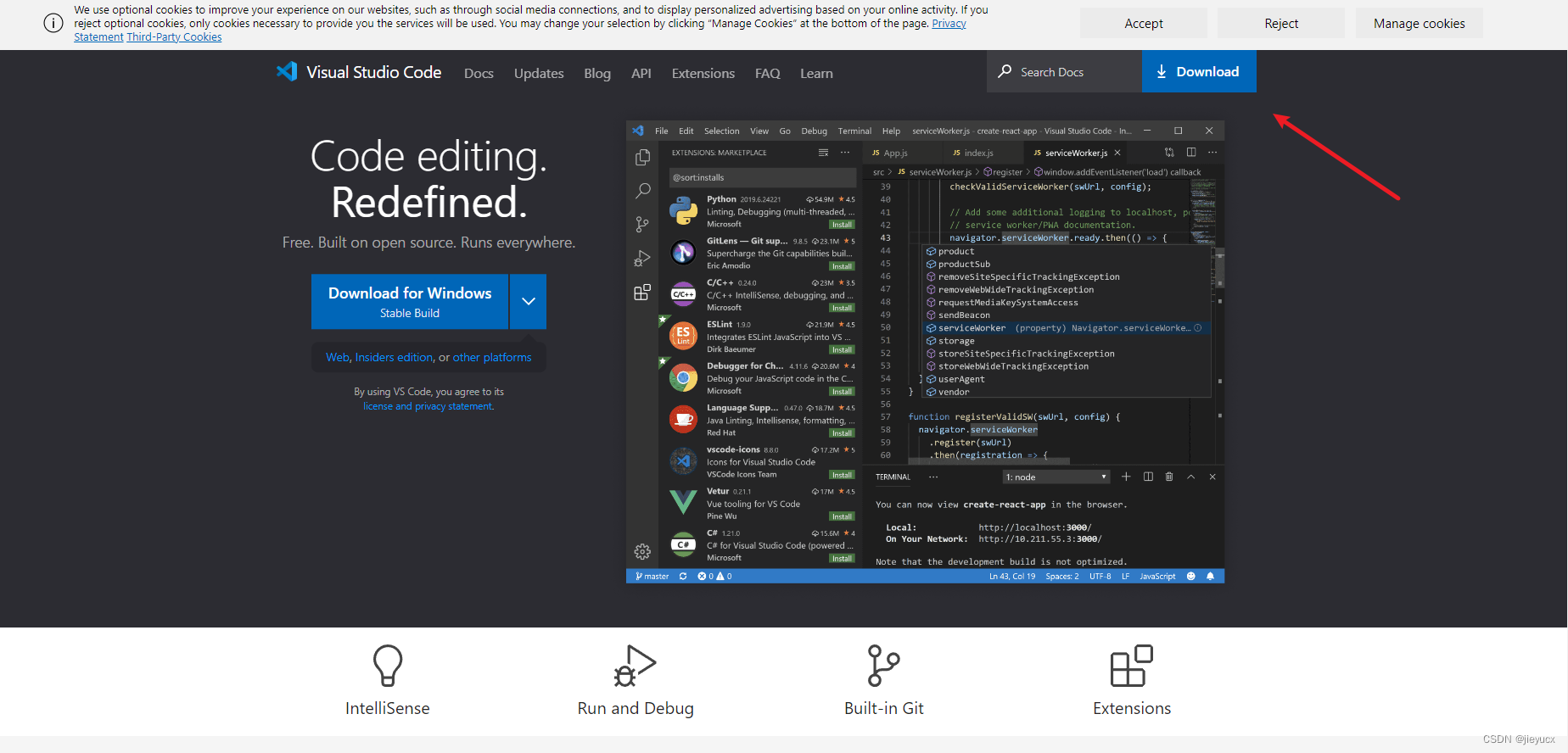Screen dimensions: 1568x753
Task: Open the other platforms link
Action: tap(492, 358)
